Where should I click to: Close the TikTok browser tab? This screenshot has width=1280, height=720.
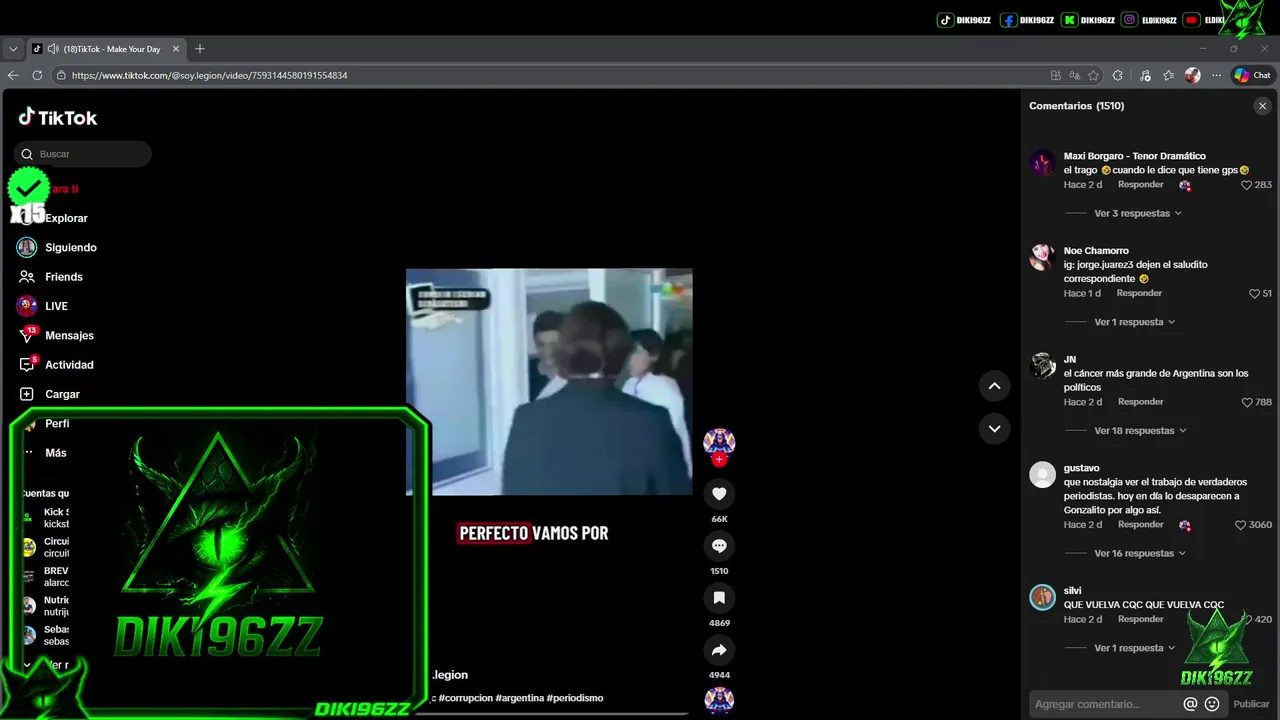176,48
